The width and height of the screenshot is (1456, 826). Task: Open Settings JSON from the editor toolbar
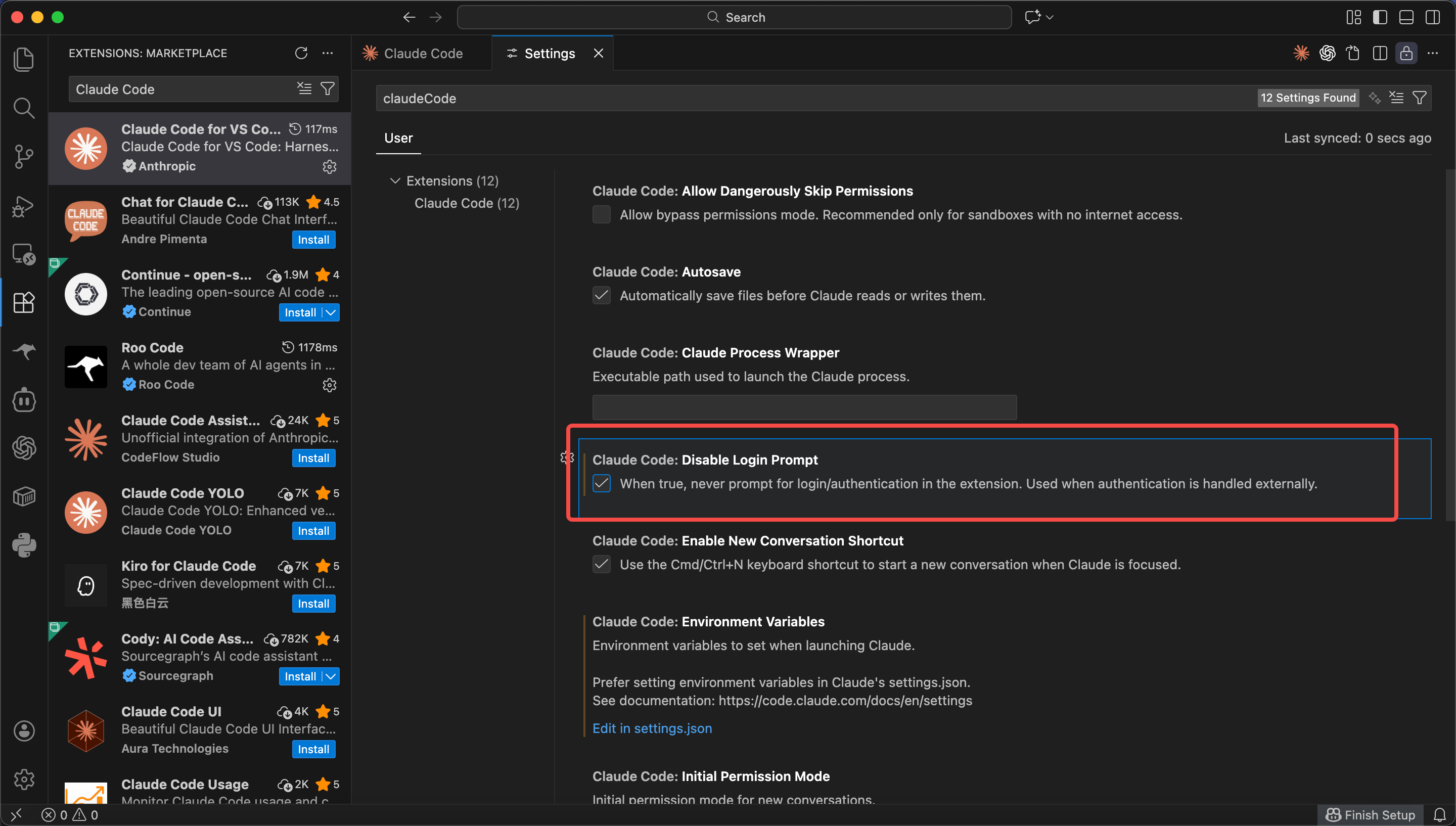click(x=1353, y=53)
